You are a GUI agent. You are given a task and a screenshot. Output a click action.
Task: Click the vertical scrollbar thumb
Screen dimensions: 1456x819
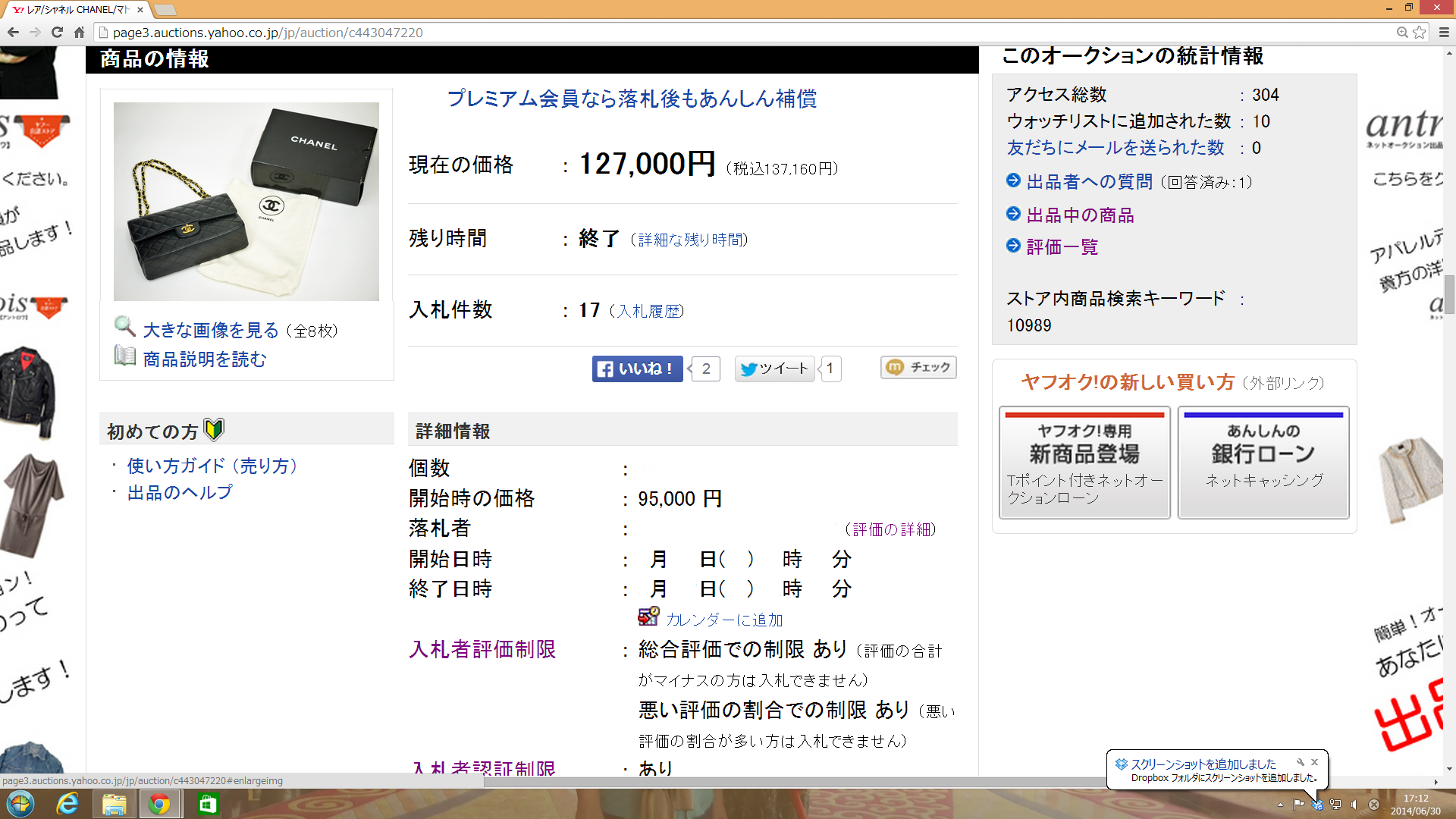point(1449,294)
